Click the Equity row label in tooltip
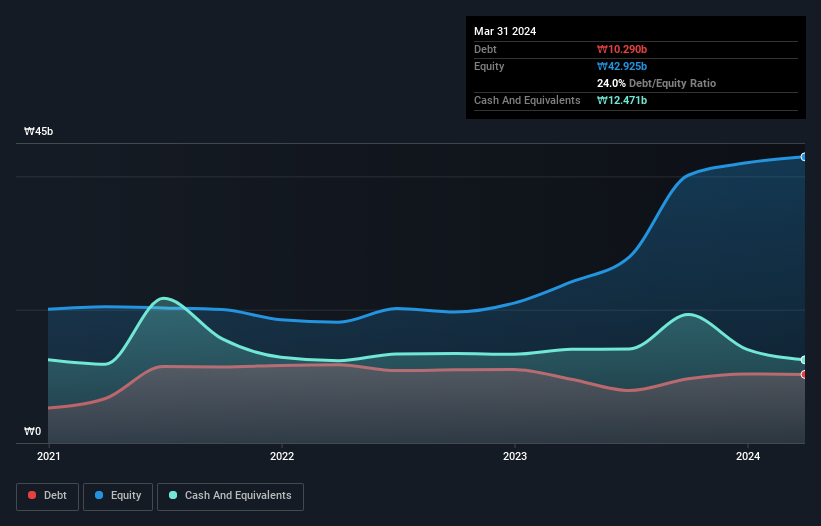This screenshot has height=526, width=821. coord(489,66)
